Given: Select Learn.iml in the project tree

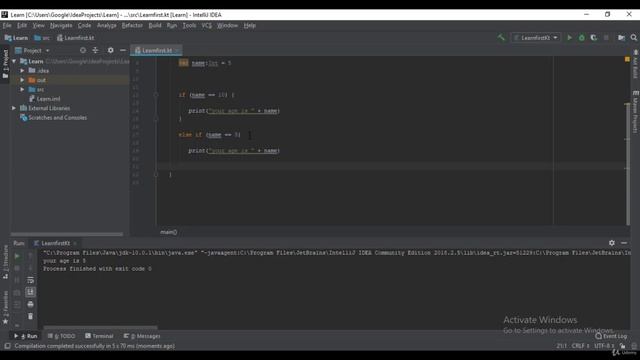Looking at the screenshot, I should (44, 99).
